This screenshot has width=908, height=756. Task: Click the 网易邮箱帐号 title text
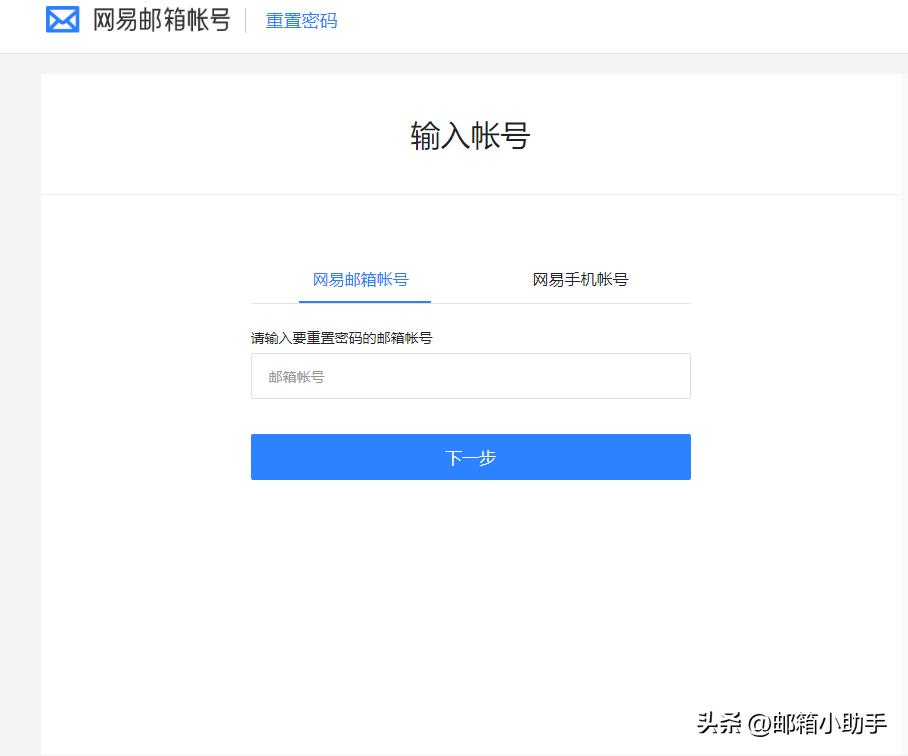click(160, 18)
